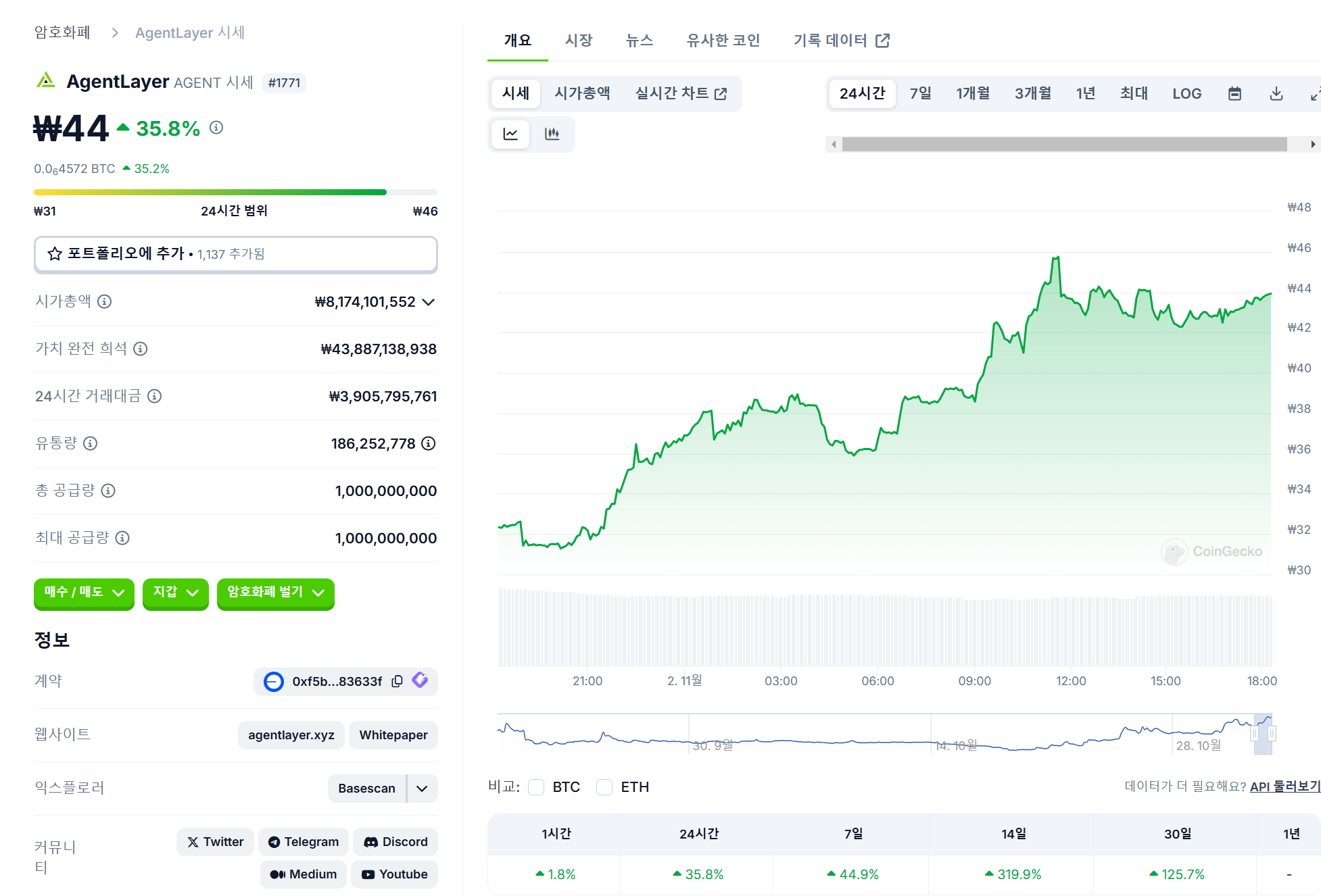Download chart data
The height and width of the screenshot is (896, 1321).
[1276, 93]
